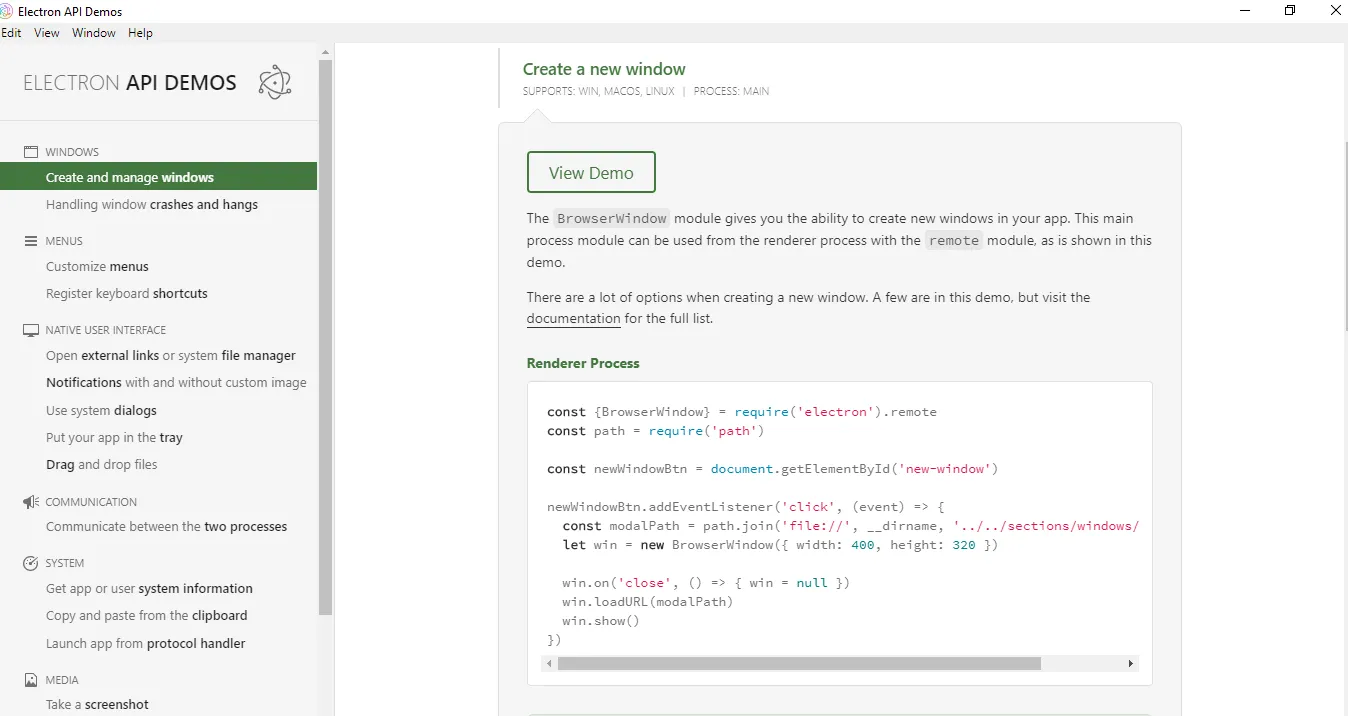This screenshot has height=716, width=1348.
Task: Click the win.show() code line
Action: click(x=601, y=621)
